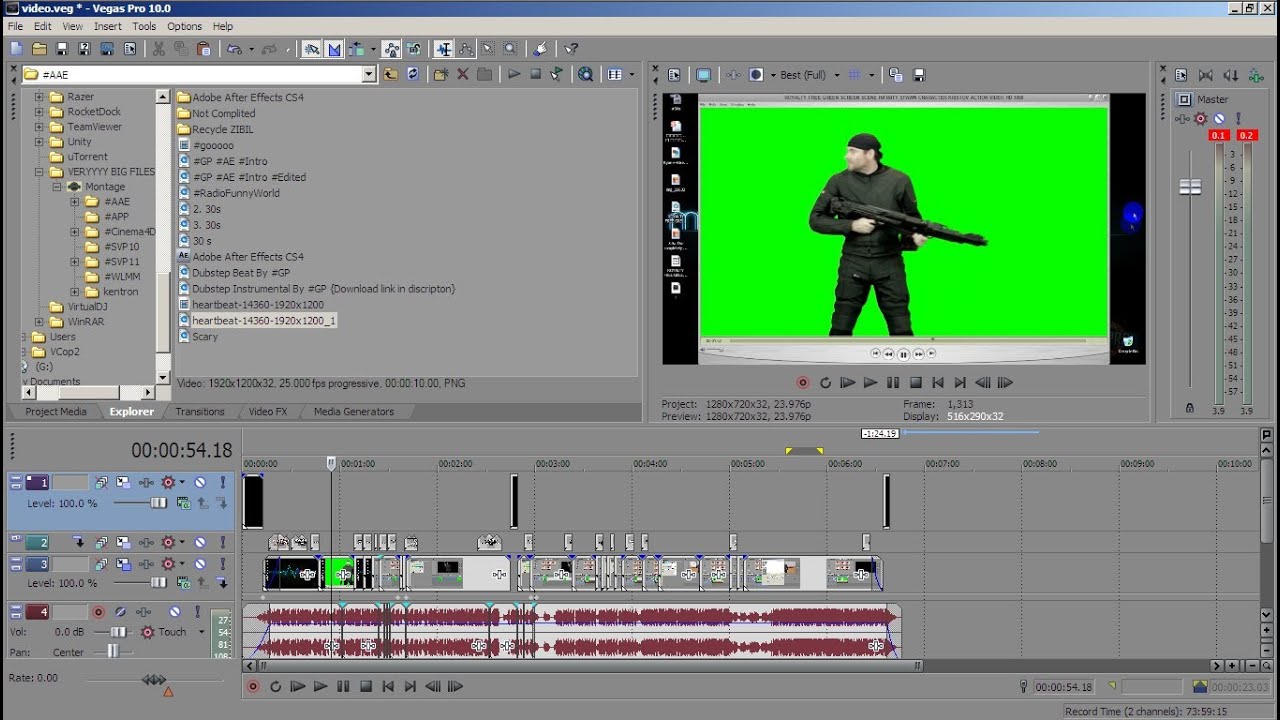Open Master FX on the Master bus
This screenshot has width=1280, height=720.
(x=1184, y=119)
